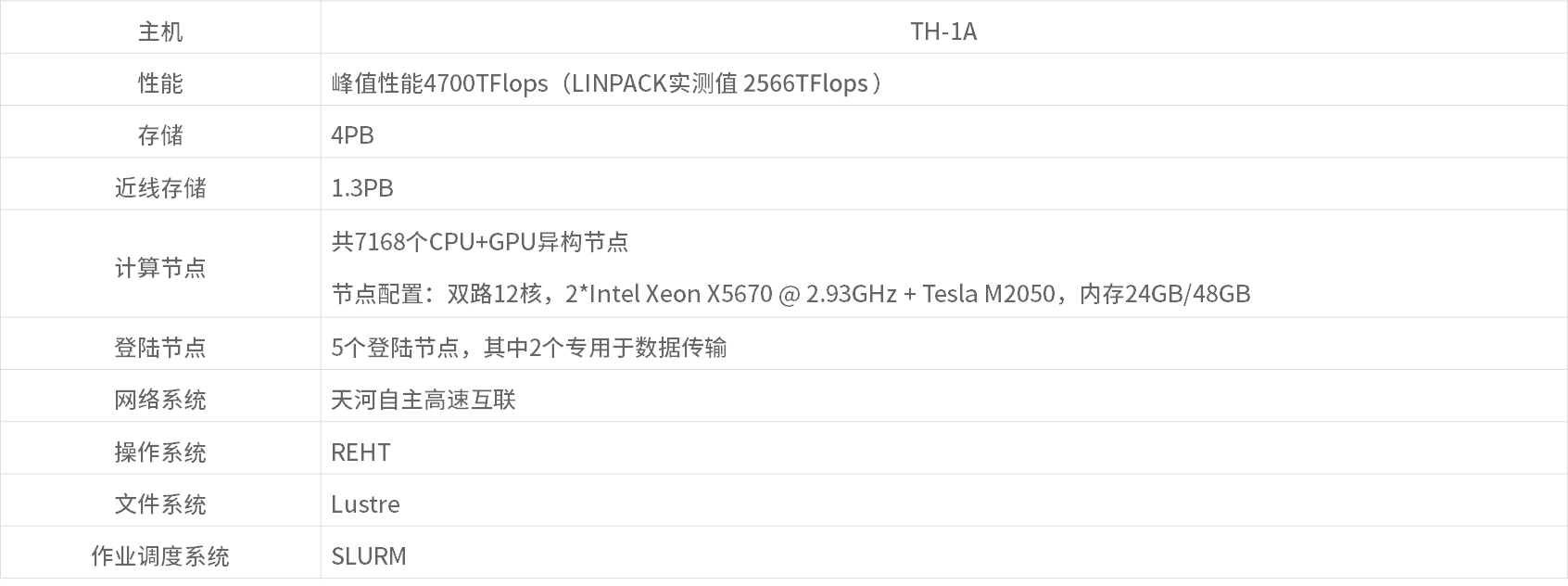Select the 5个登陆节点 description text
The image size is (1568, 586).
[x=528, y=348]
